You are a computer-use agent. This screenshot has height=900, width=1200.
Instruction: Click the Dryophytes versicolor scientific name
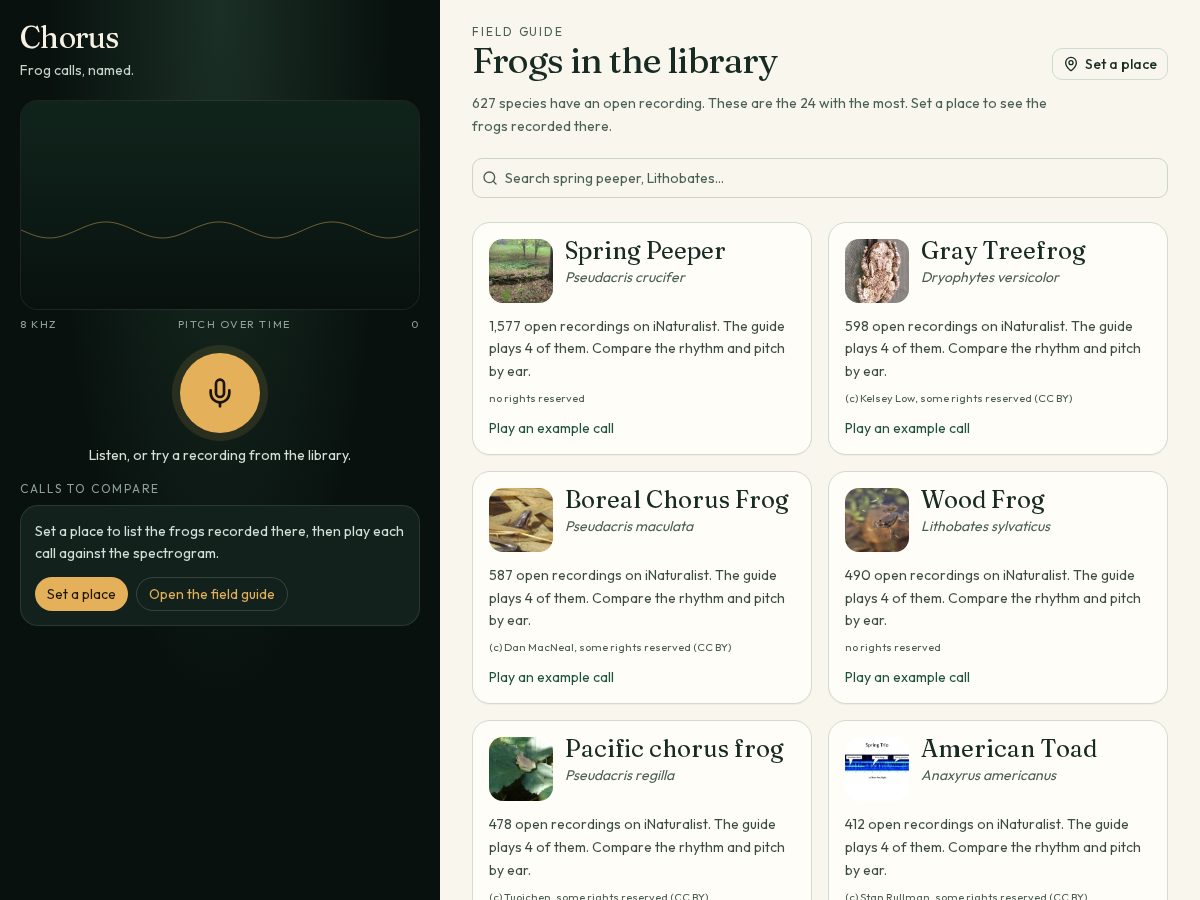pos(990,277)
